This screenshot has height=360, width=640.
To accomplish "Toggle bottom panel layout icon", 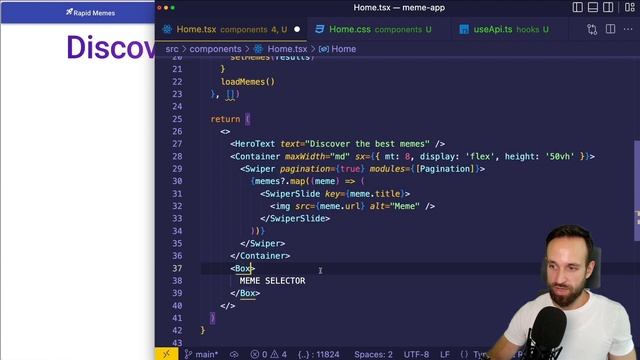I will click(593, 7).
